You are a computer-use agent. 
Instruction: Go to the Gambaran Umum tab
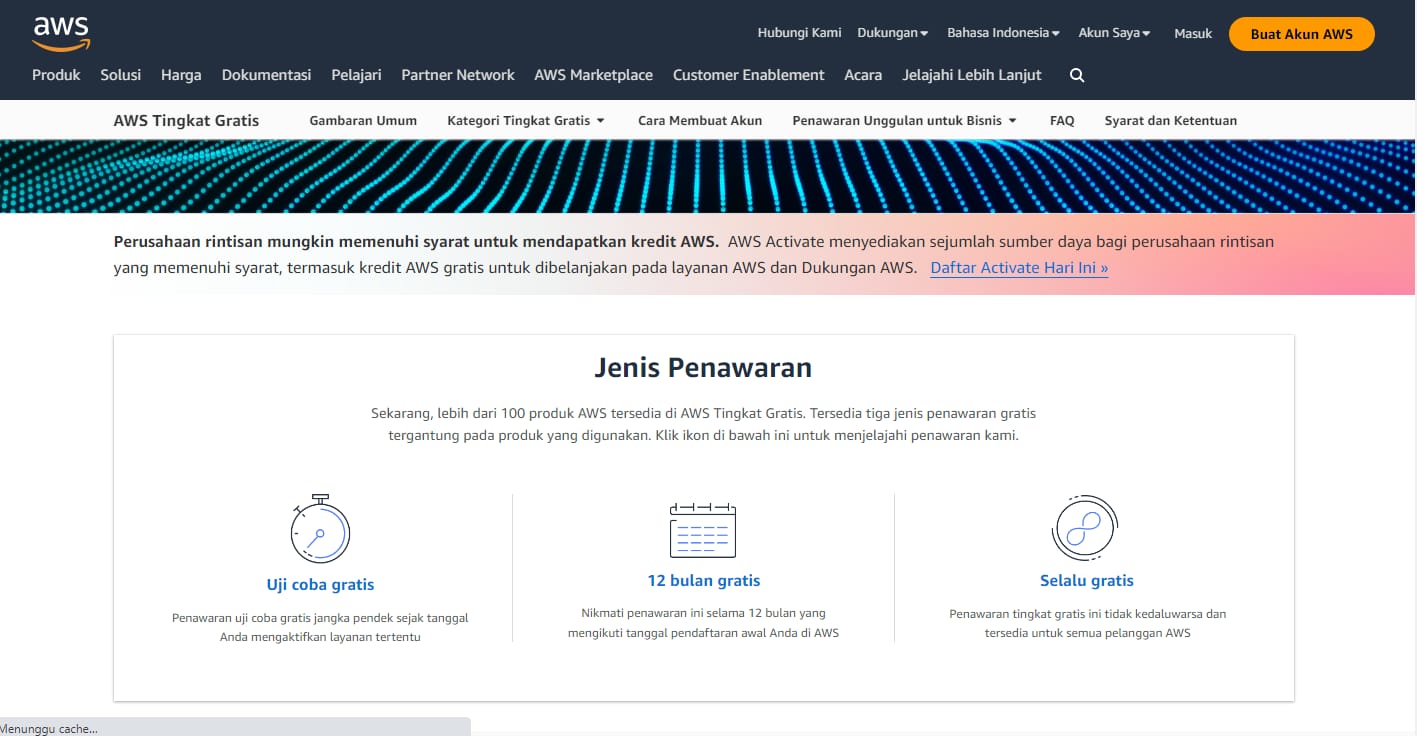point(363,120)
